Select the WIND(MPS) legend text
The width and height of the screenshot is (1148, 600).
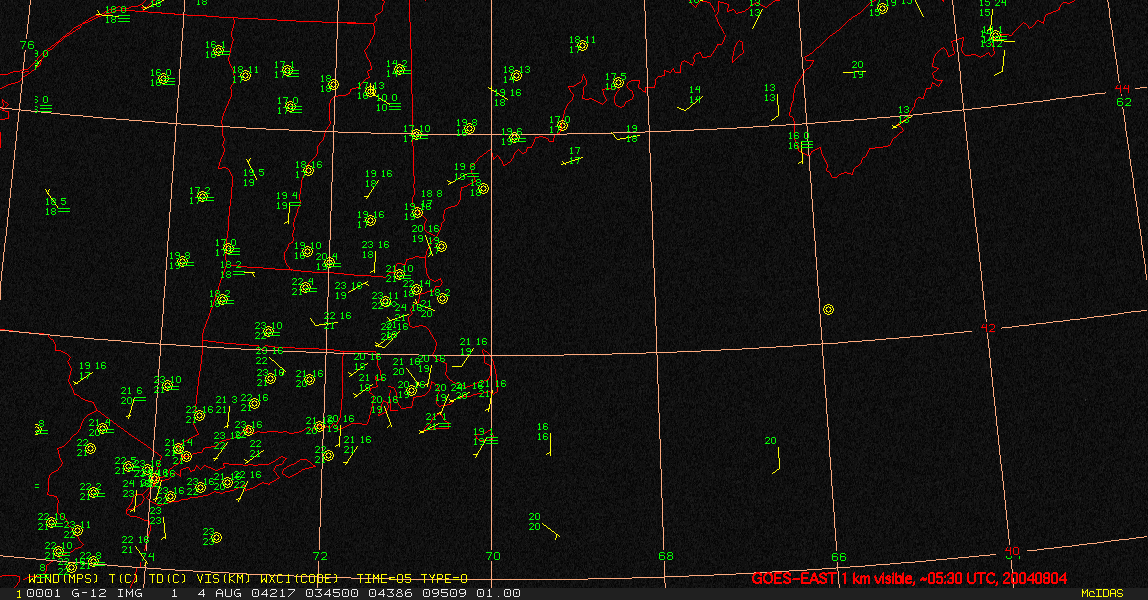(63, 579)
